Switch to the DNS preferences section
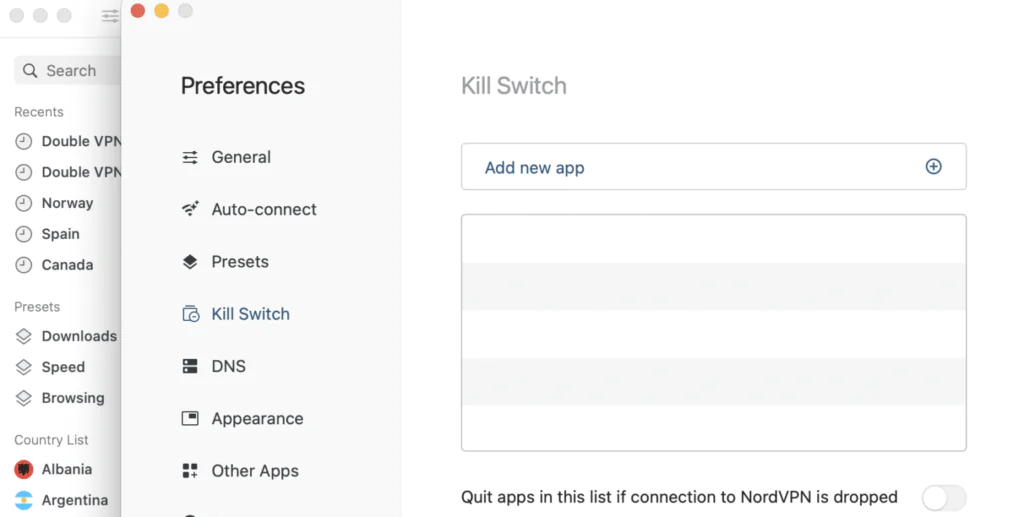 coord(228,366)
